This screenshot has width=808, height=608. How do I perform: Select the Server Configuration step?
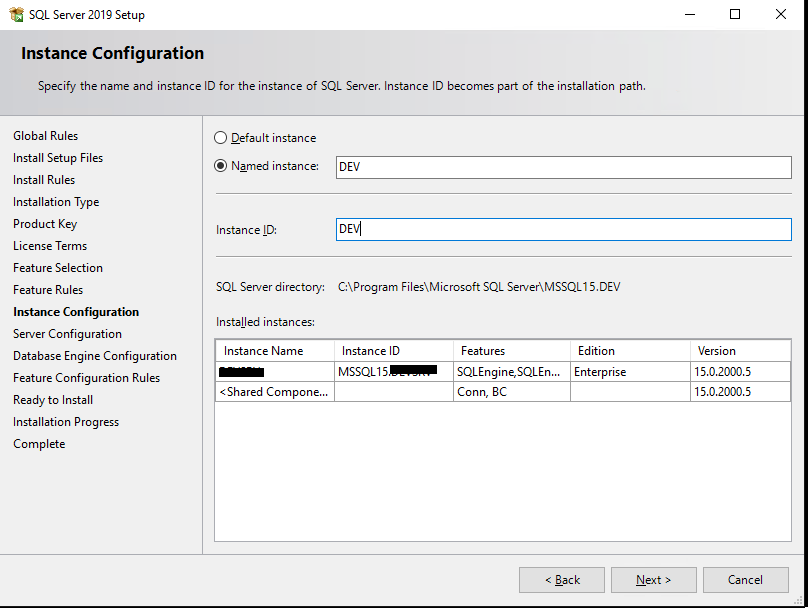click(67, 333)
